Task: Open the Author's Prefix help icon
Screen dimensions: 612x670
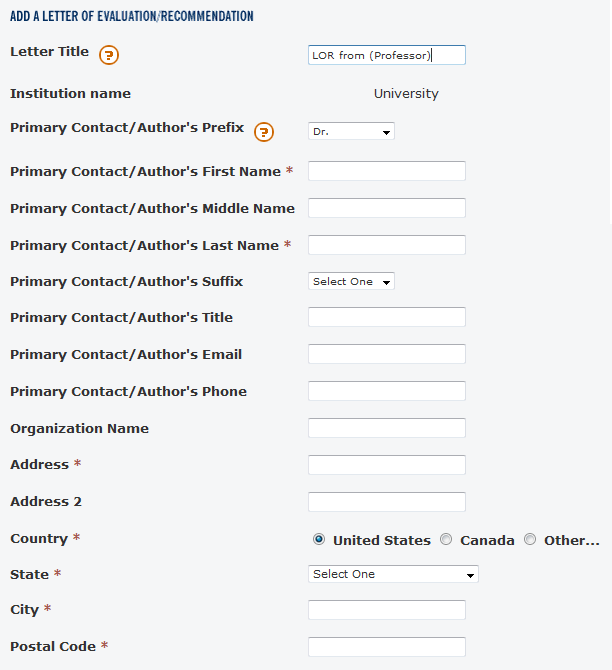Action: click(264, 132)
